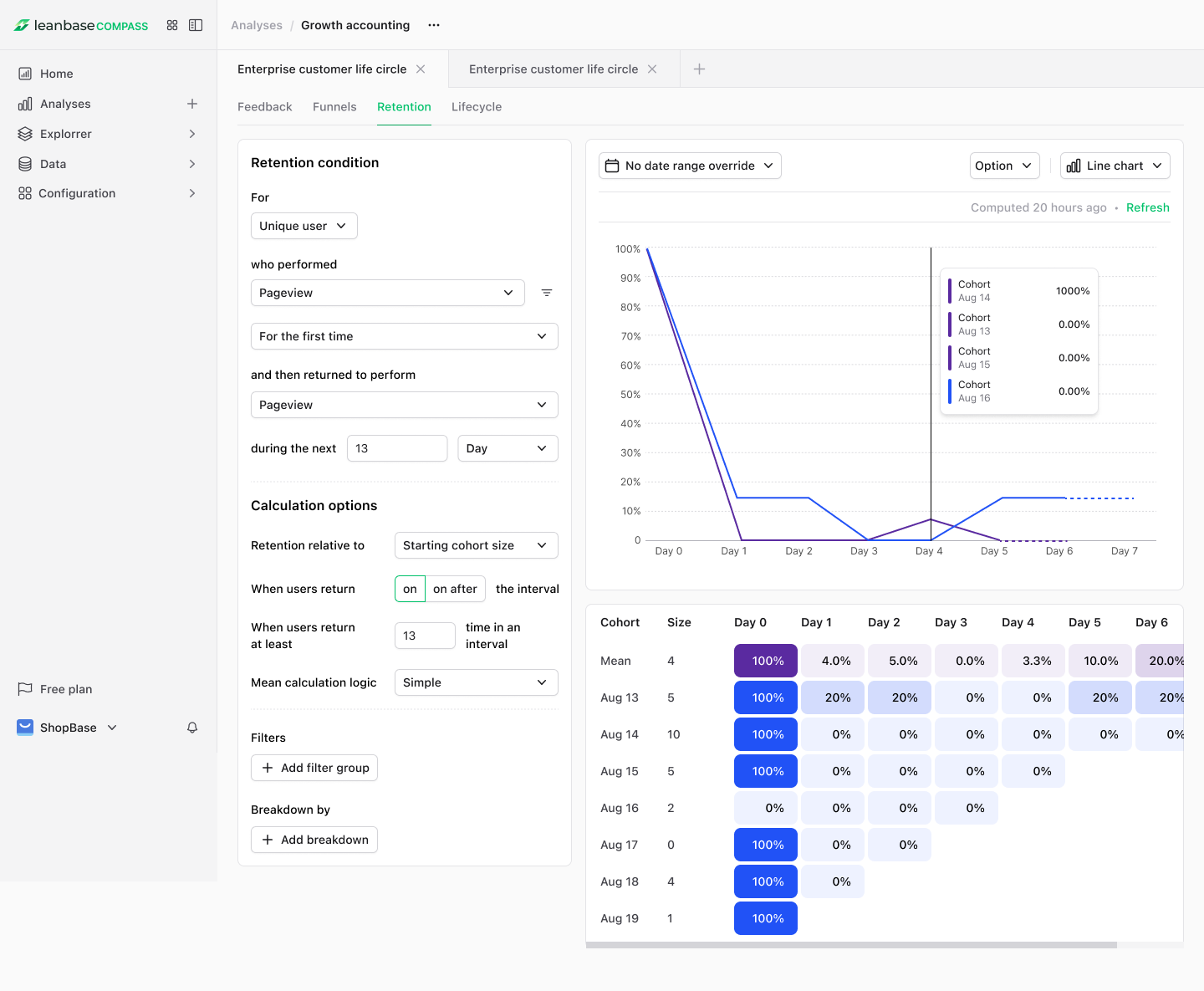Screen dimensions: 1204x991
Task: Switch to the Funnels tab
Action: [334, 107]
